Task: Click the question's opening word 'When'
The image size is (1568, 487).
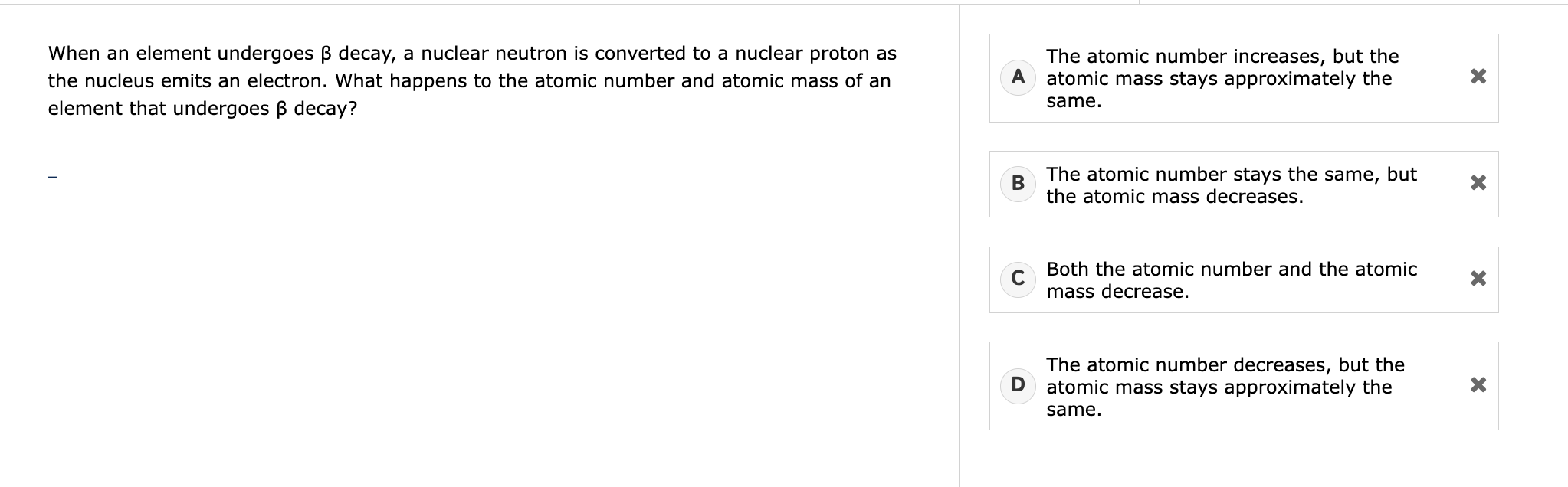Action: pyautogui.click(x=74, y=54)
